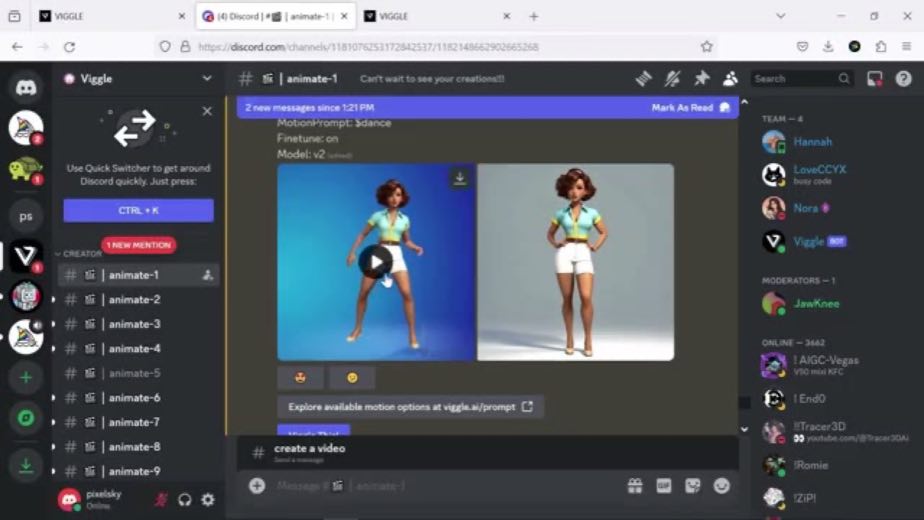This screenshot has width=924, height=520.
Task: Open Explore available motion options link
Action: pos(410,407)
